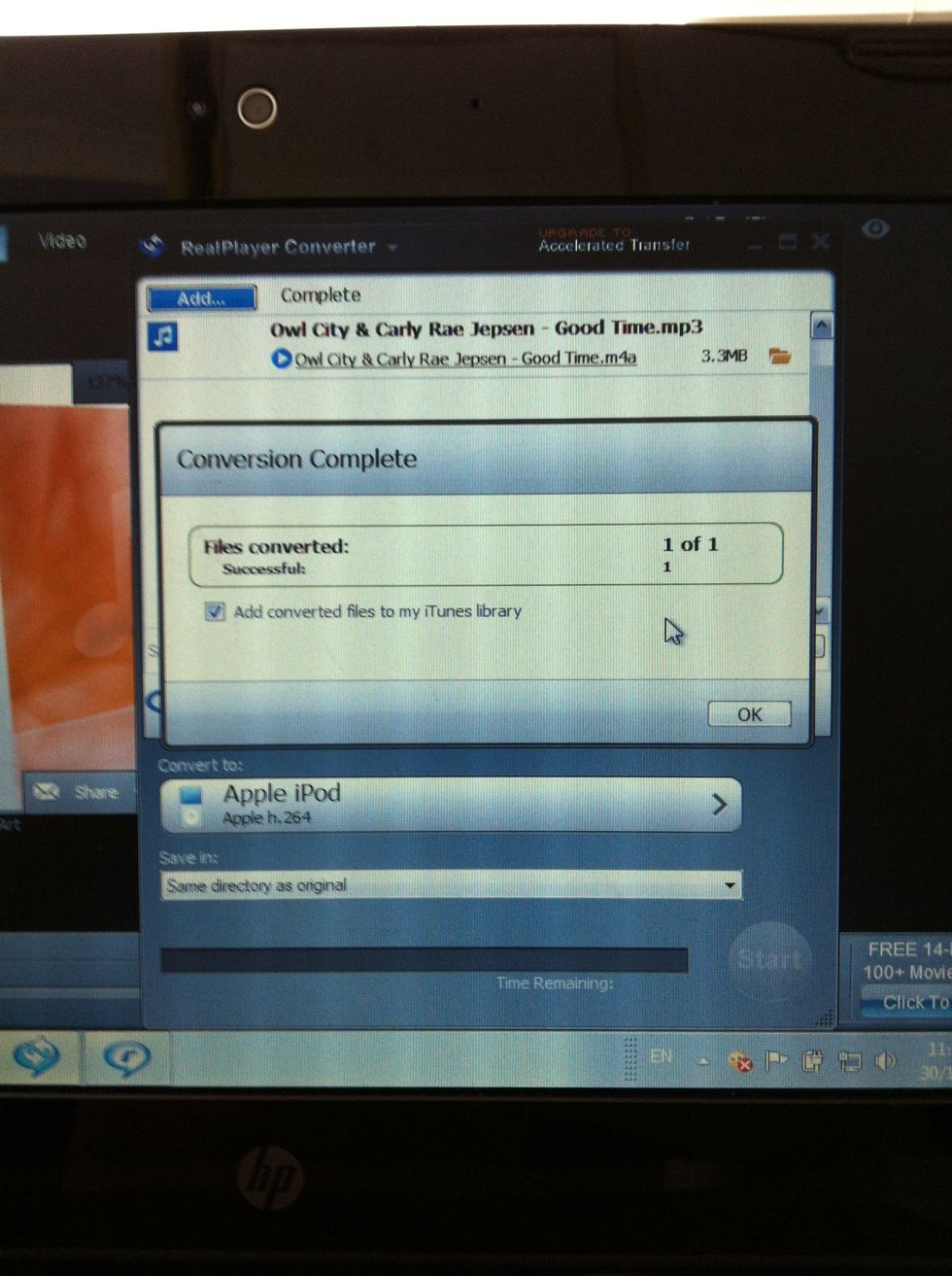Click the Start conversion button
This screenshot has height=1276, width=952.
(769, 960)
